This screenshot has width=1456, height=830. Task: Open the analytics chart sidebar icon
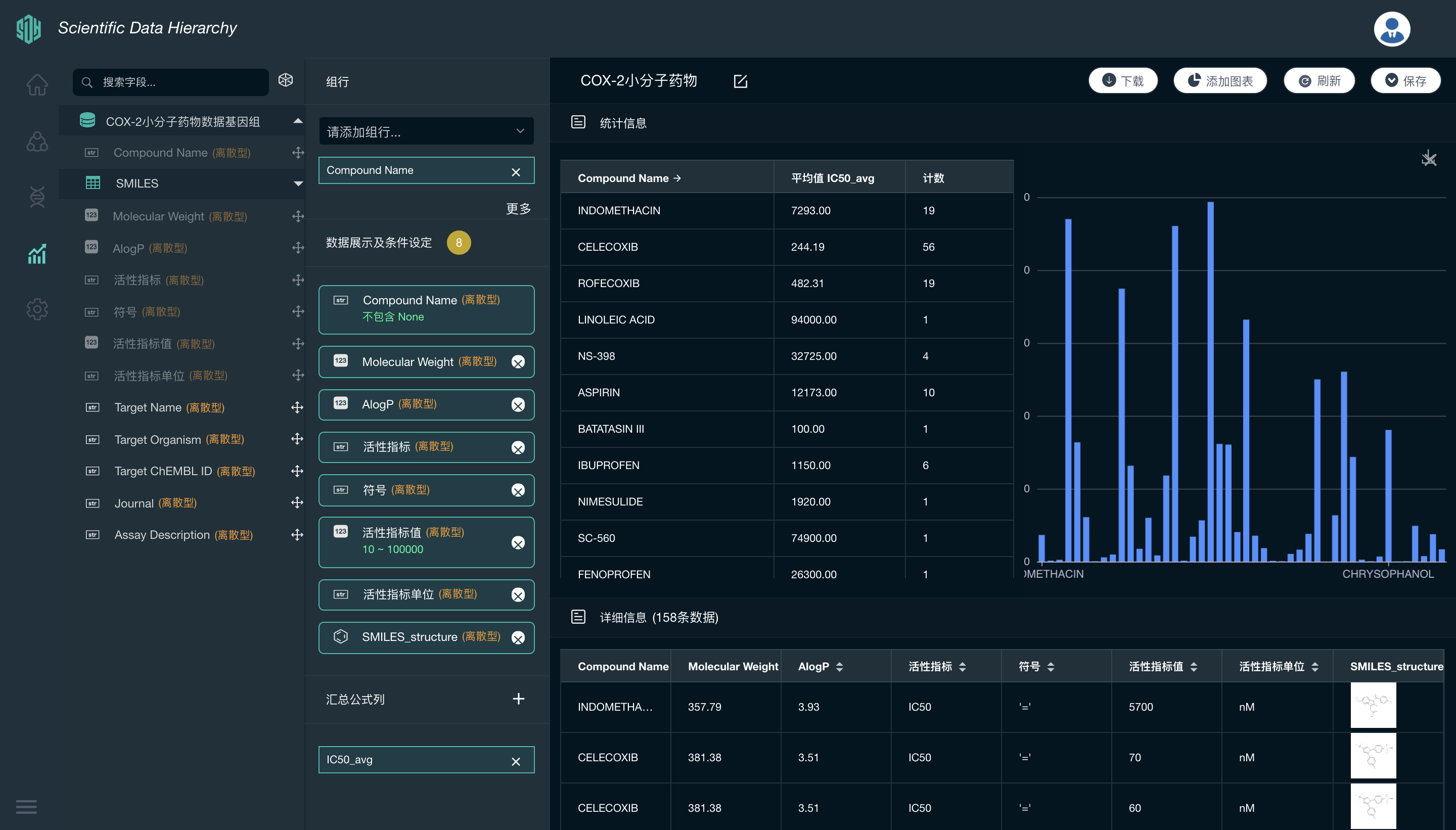point(37,253)
